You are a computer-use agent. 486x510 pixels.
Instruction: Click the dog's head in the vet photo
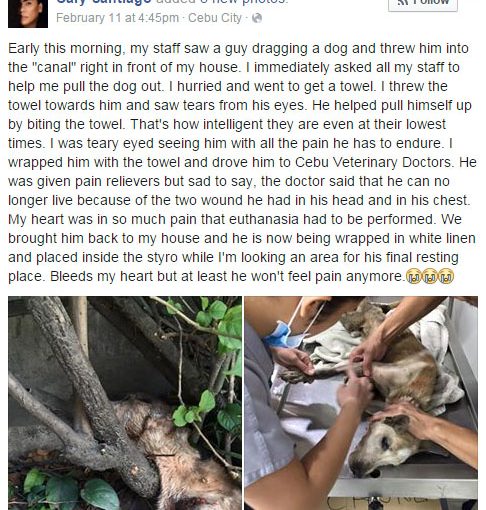tap(383, 445)
